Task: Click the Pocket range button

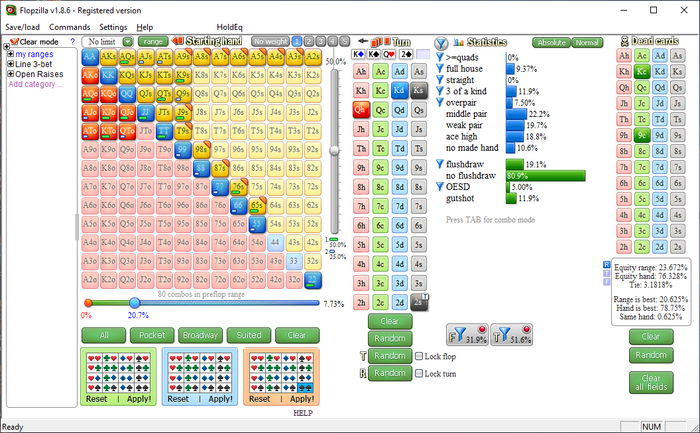Action: 152,335
